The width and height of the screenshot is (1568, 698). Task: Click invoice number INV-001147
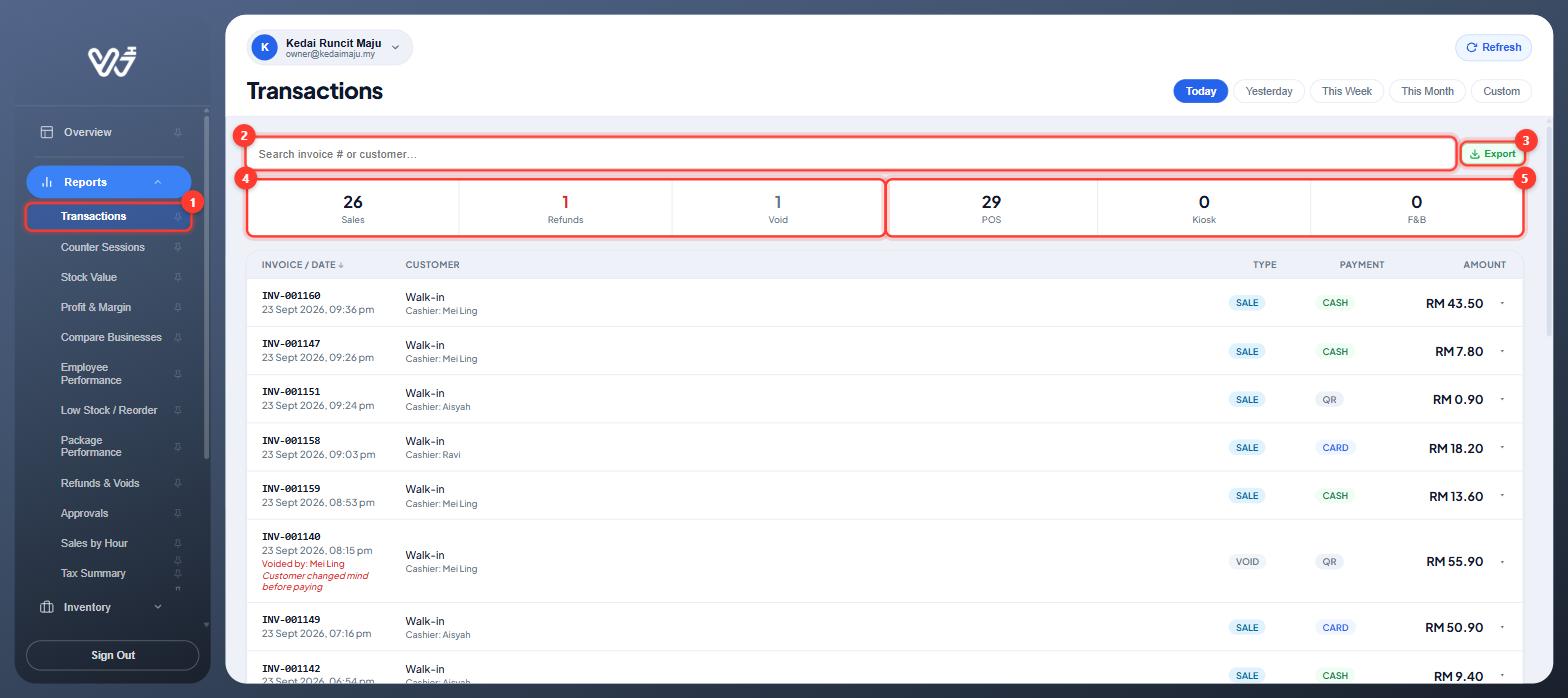click(291, 344)
